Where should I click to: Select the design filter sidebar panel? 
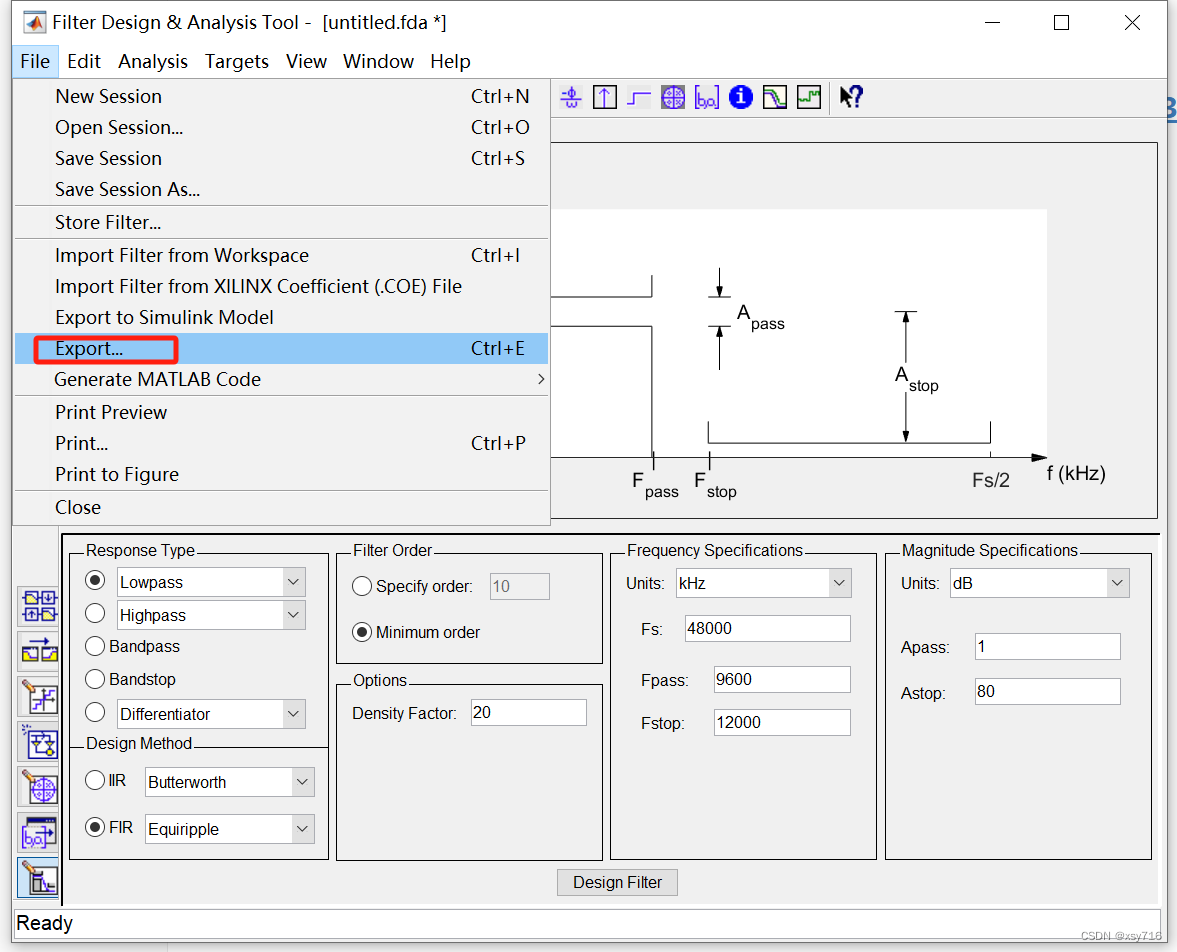click(39, 878)
